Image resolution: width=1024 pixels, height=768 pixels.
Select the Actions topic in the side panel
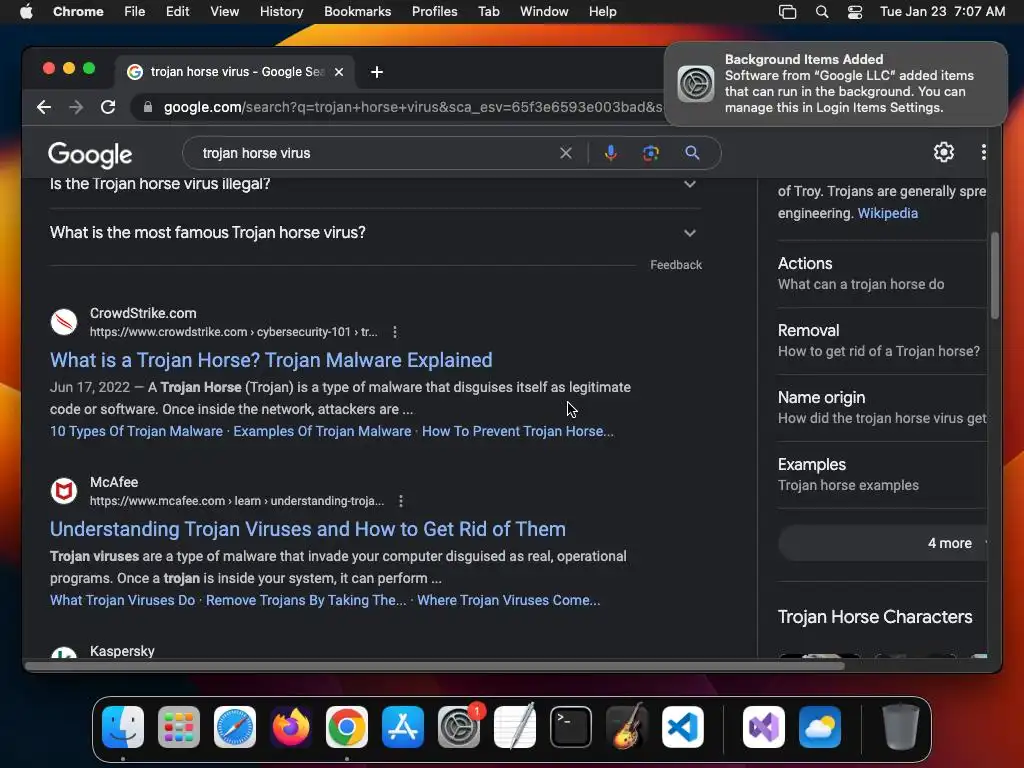(x=882, y=274)
